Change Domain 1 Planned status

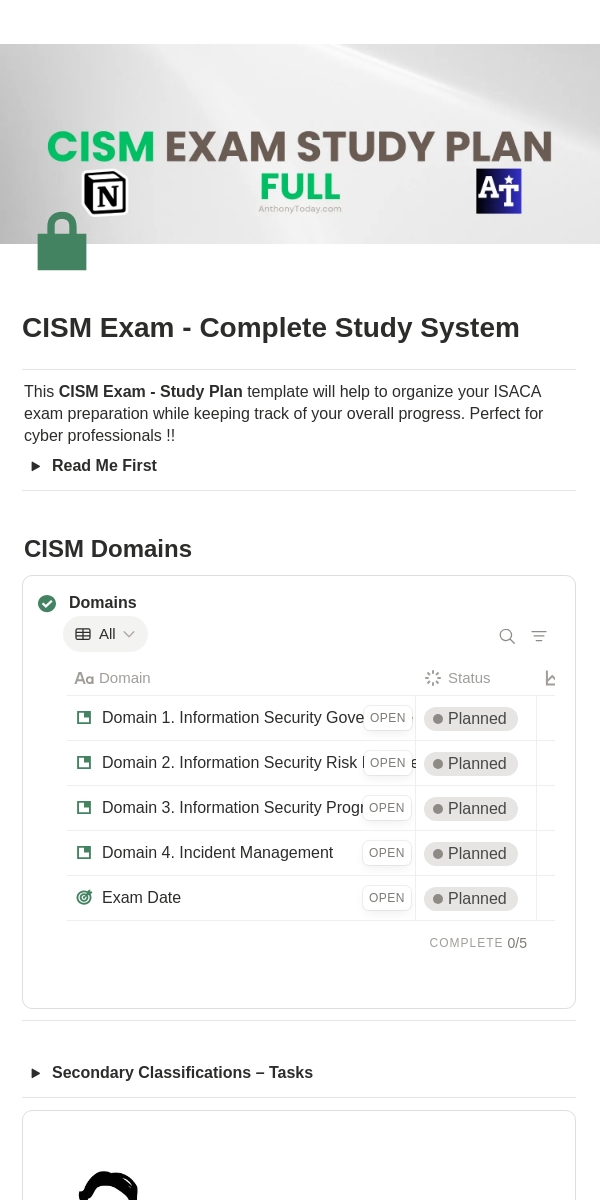pyautogui.click(x=471, y=719)
